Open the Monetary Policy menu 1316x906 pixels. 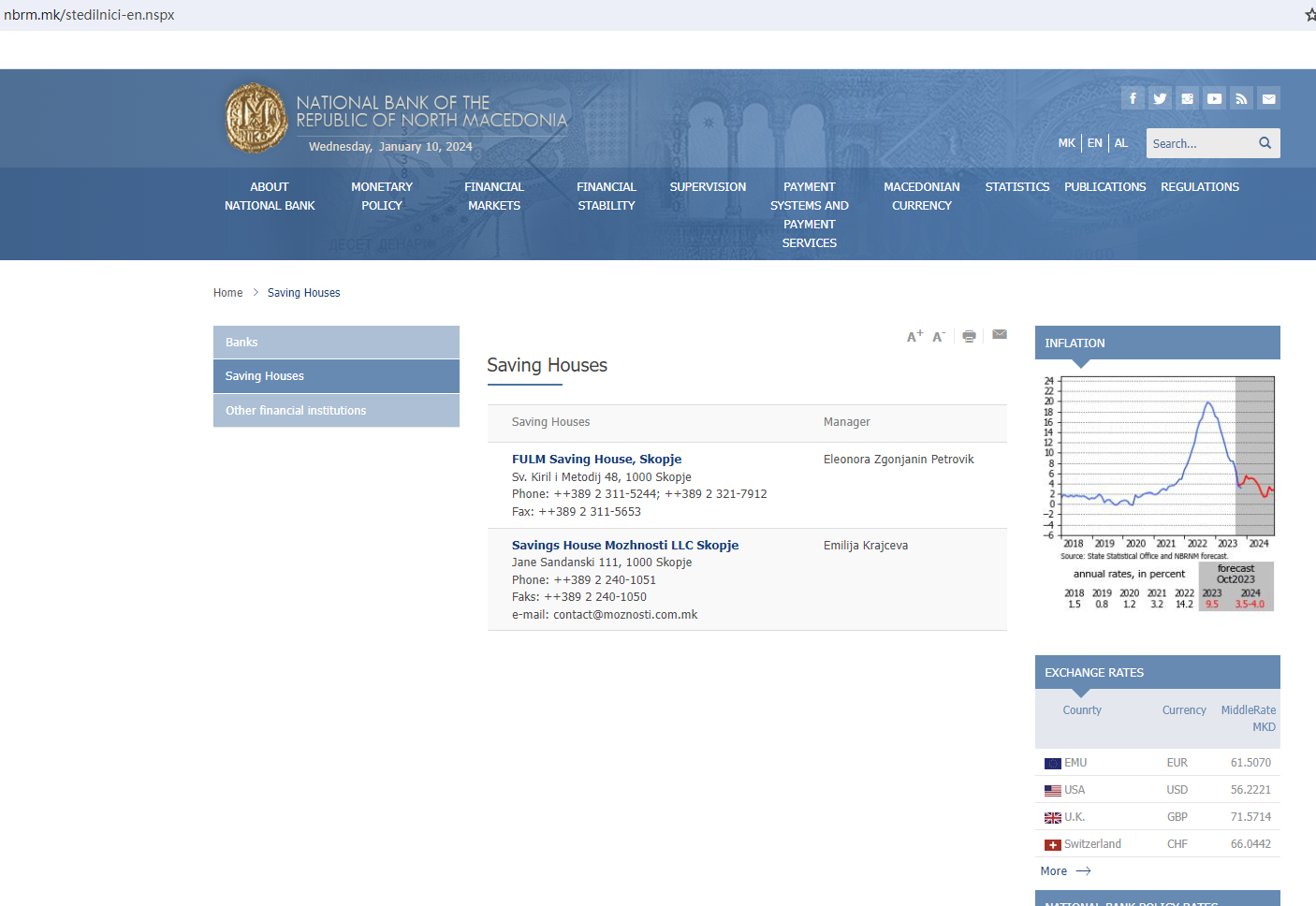[382, 197]
